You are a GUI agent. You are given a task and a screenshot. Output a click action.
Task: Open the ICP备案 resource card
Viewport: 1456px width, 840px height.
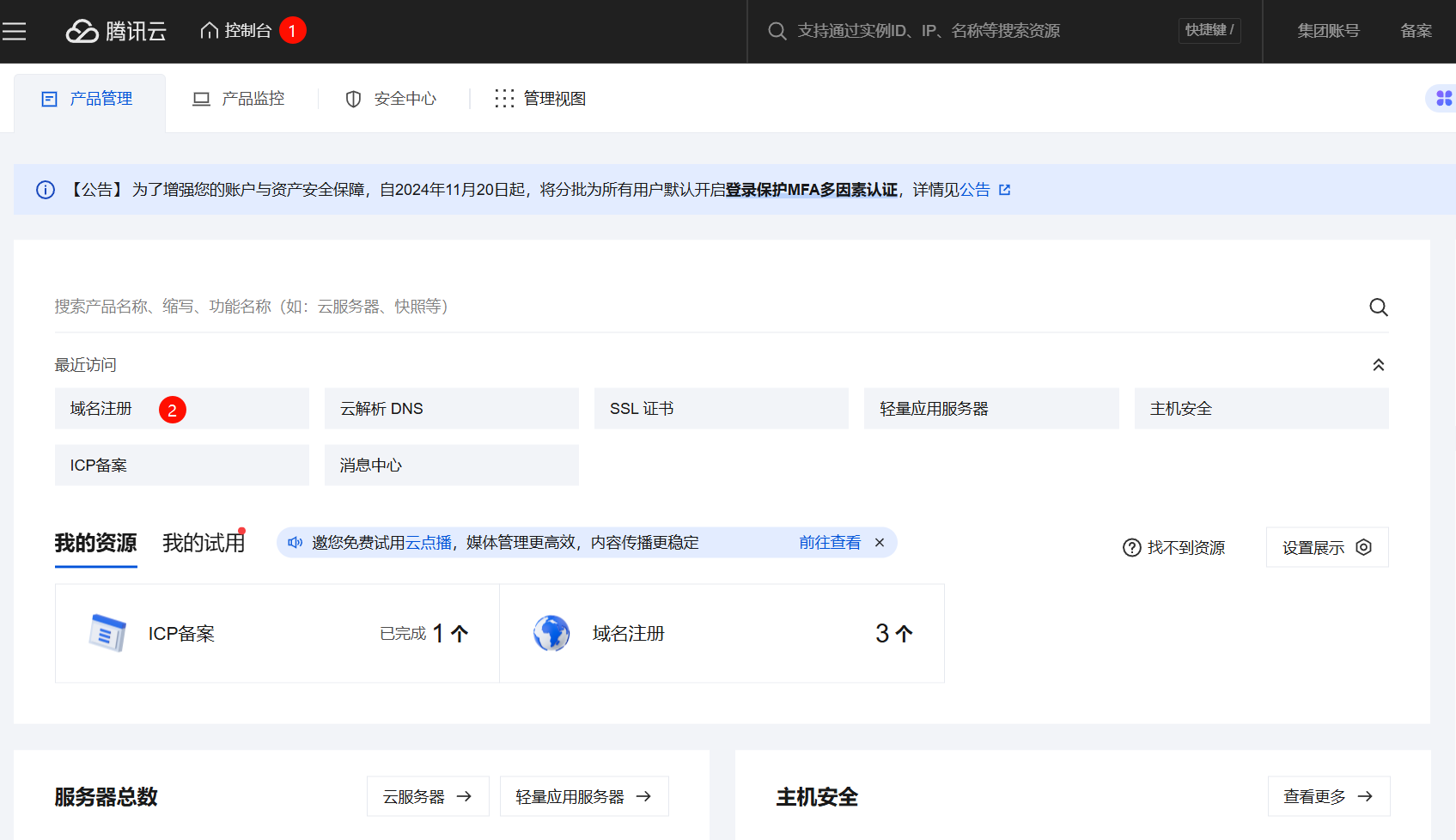point(277,634)
